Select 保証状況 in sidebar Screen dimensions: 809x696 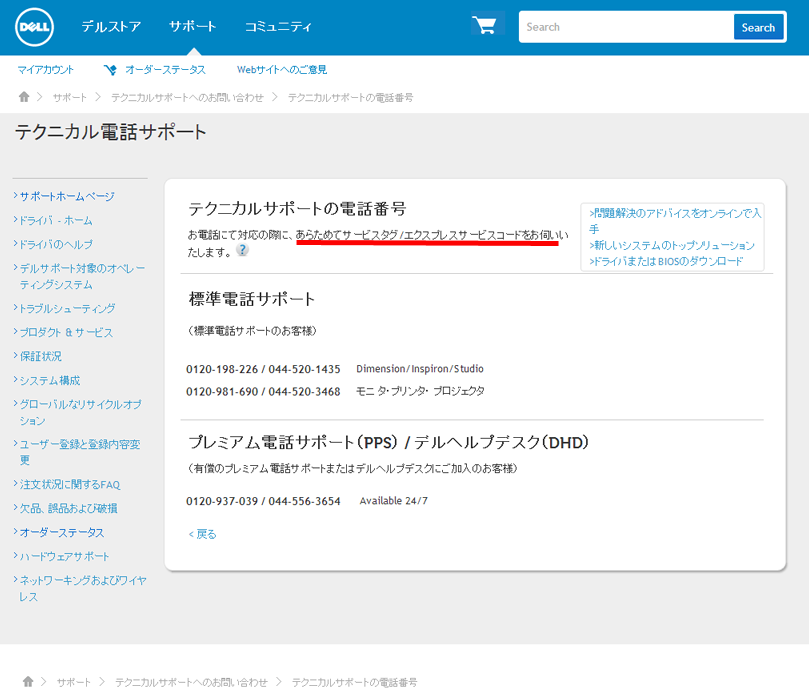coord(40,356)
